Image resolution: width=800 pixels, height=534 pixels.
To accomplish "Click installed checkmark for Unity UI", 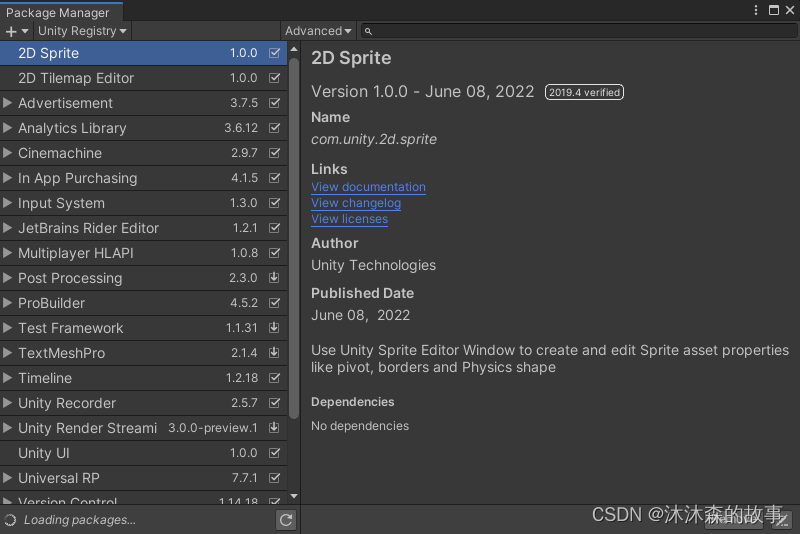I will click(274, 453).
